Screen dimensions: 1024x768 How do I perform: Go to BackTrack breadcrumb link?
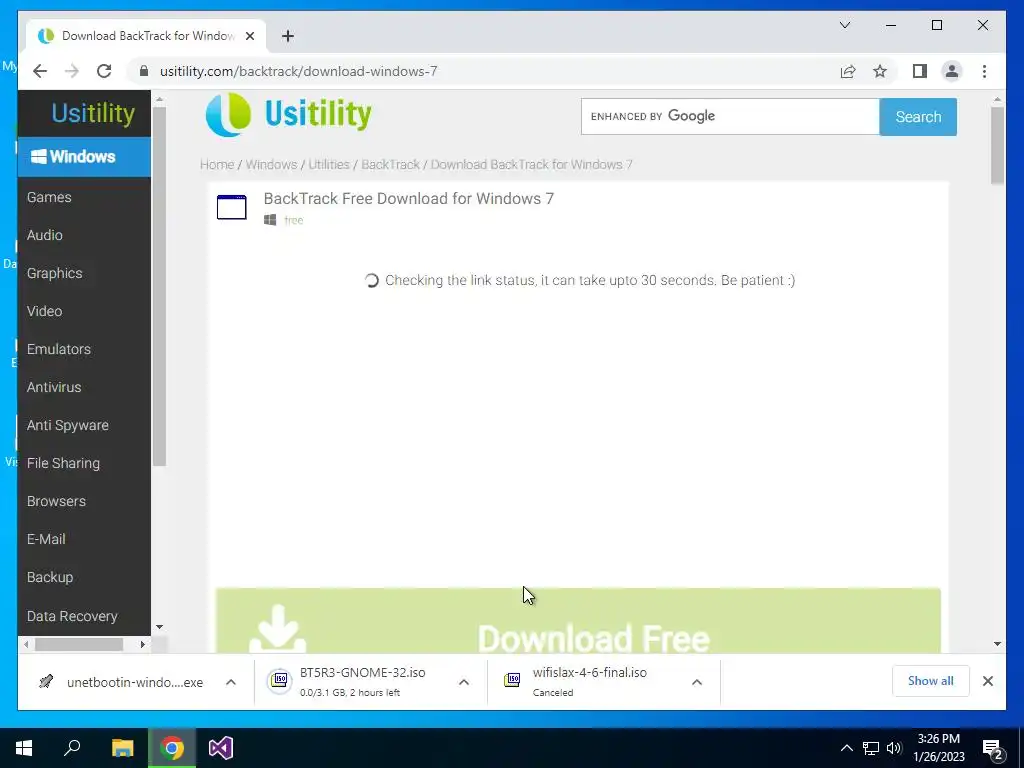coord(391,165)
